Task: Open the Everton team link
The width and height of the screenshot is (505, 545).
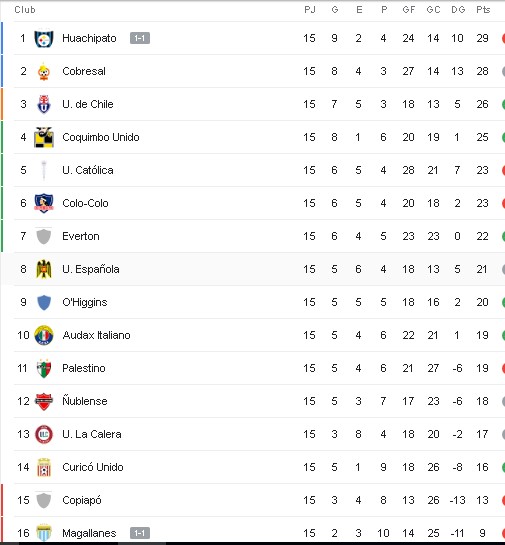Action: pos(81,236)
